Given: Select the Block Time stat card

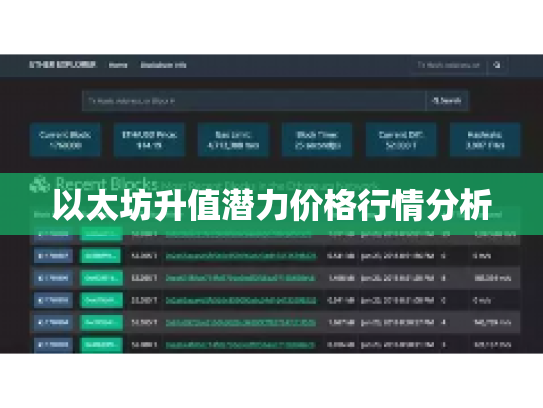Looking at the screenshot, I should [317, 140].
